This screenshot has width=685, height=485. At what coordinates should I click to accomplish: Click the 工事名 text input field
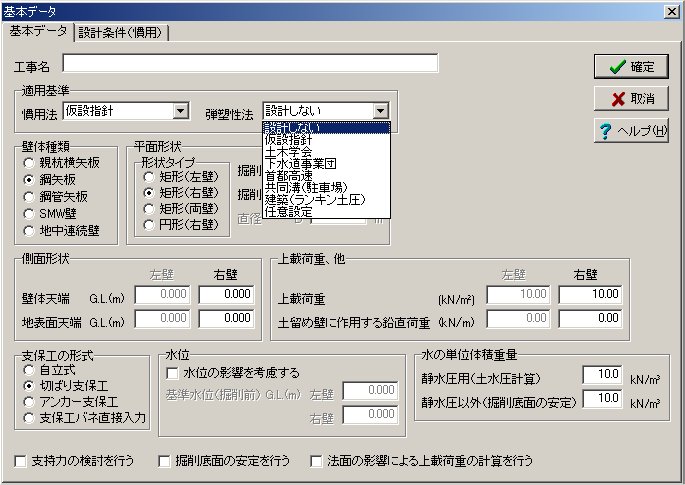click(250, 65)
